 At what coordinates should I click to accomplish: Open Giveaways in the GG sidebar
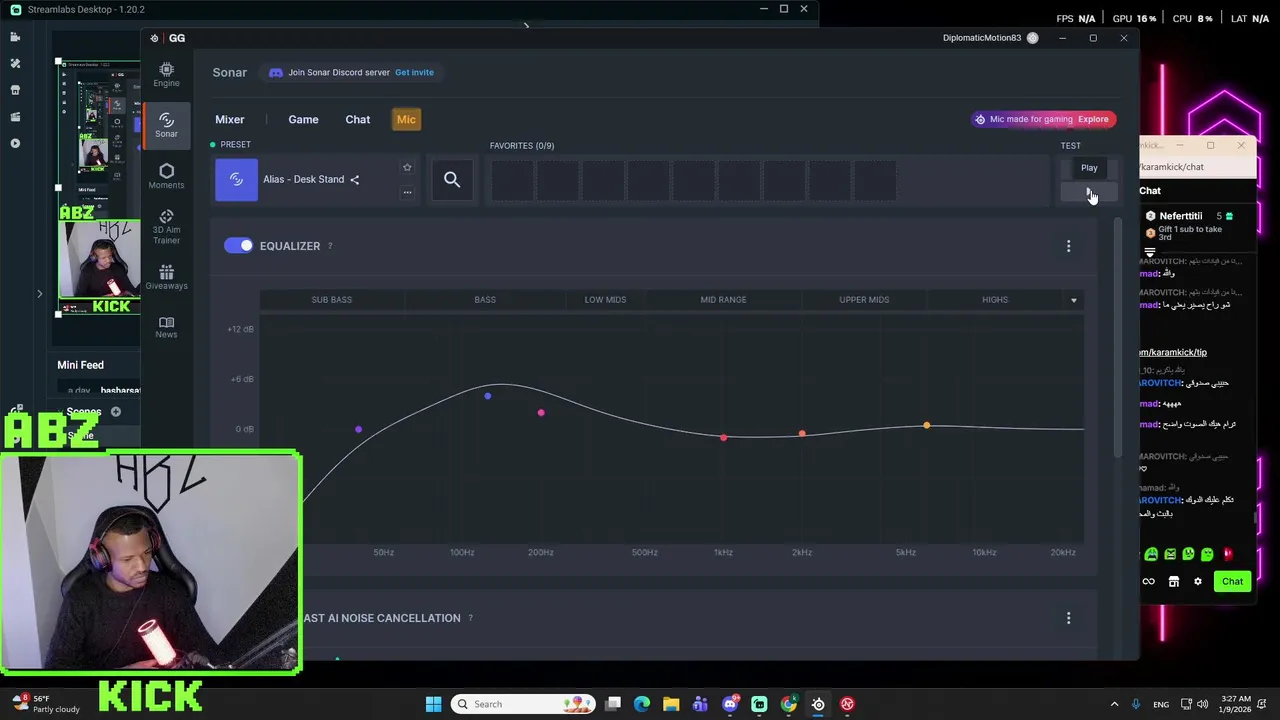(166, 277)
